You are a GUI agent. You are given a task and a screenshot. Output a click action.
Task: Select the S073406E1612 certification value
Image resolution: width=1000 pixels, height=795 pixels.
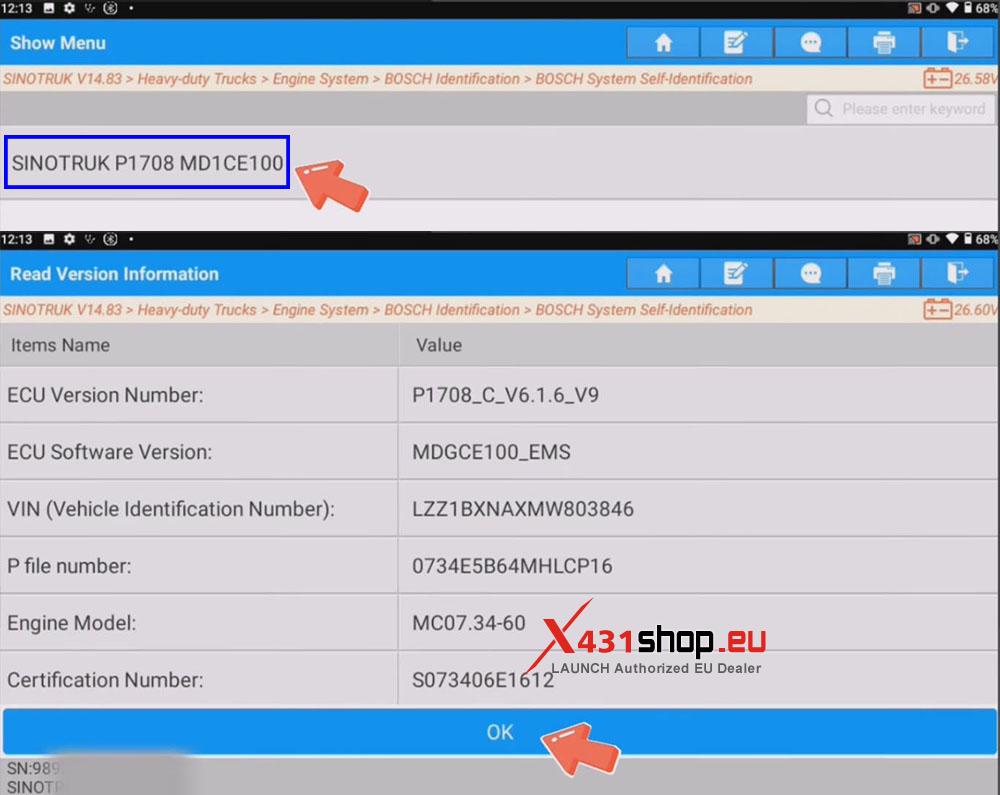pos(483,680)
